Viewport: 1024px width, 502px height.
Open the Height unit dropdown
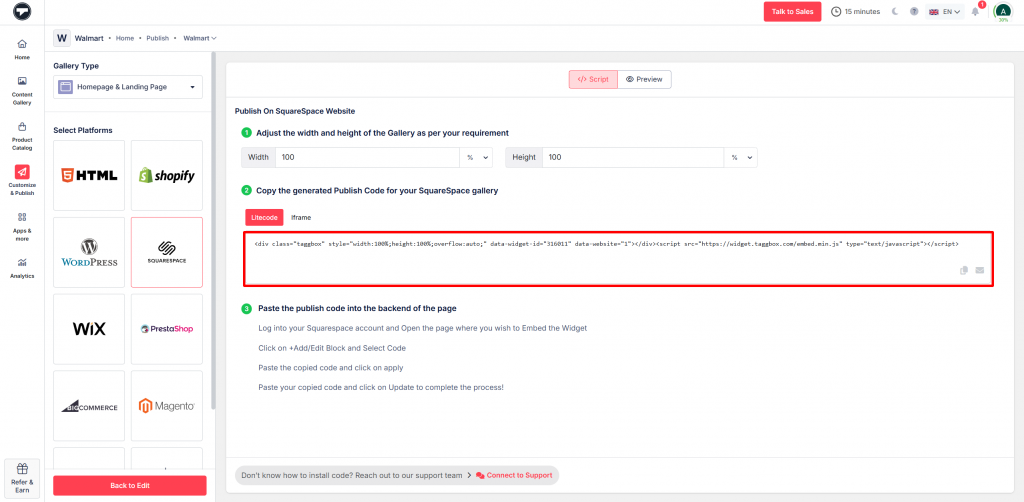click(x=740, y=158)
